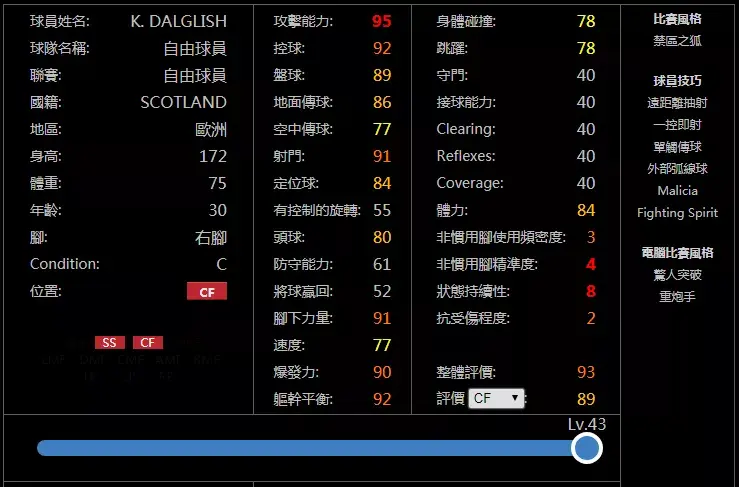Click the Reflexes value 40

[586, 157]
